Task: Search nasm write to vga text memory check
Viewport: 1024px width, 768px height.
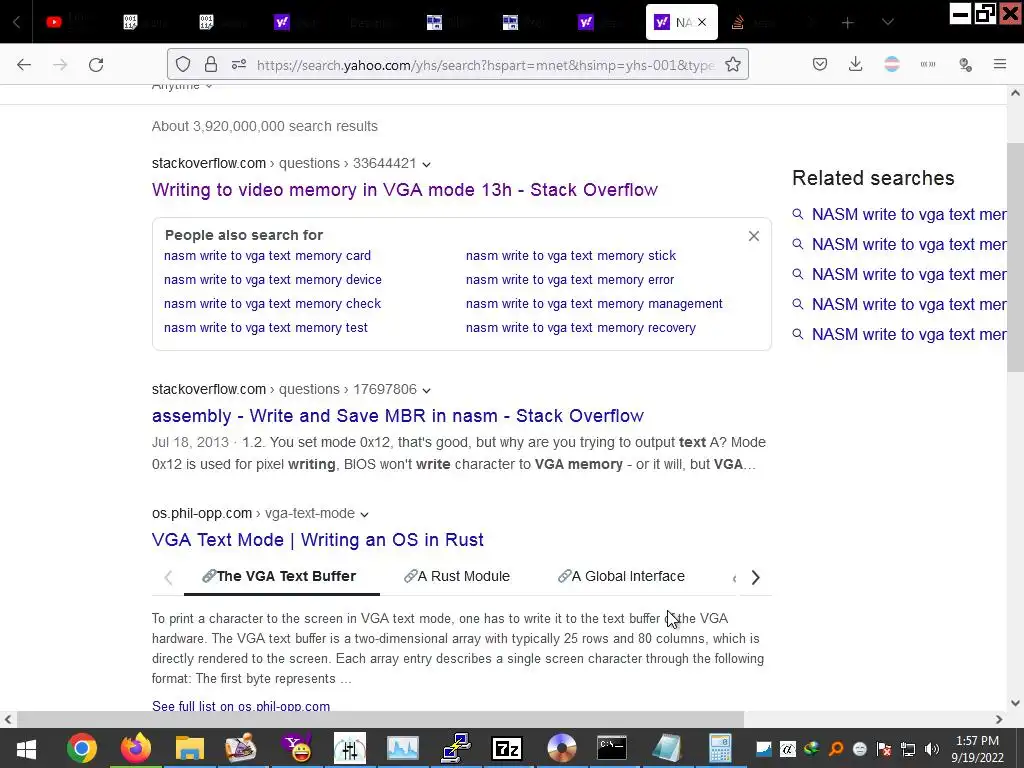Action: [x=272, y=304]
